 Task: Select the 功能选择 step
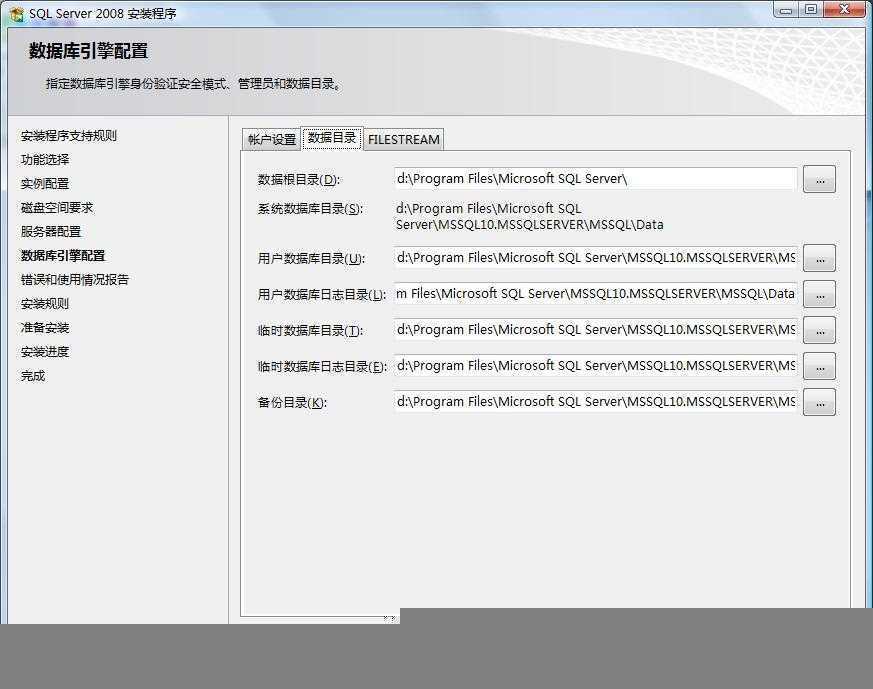[x=45, y=160]
